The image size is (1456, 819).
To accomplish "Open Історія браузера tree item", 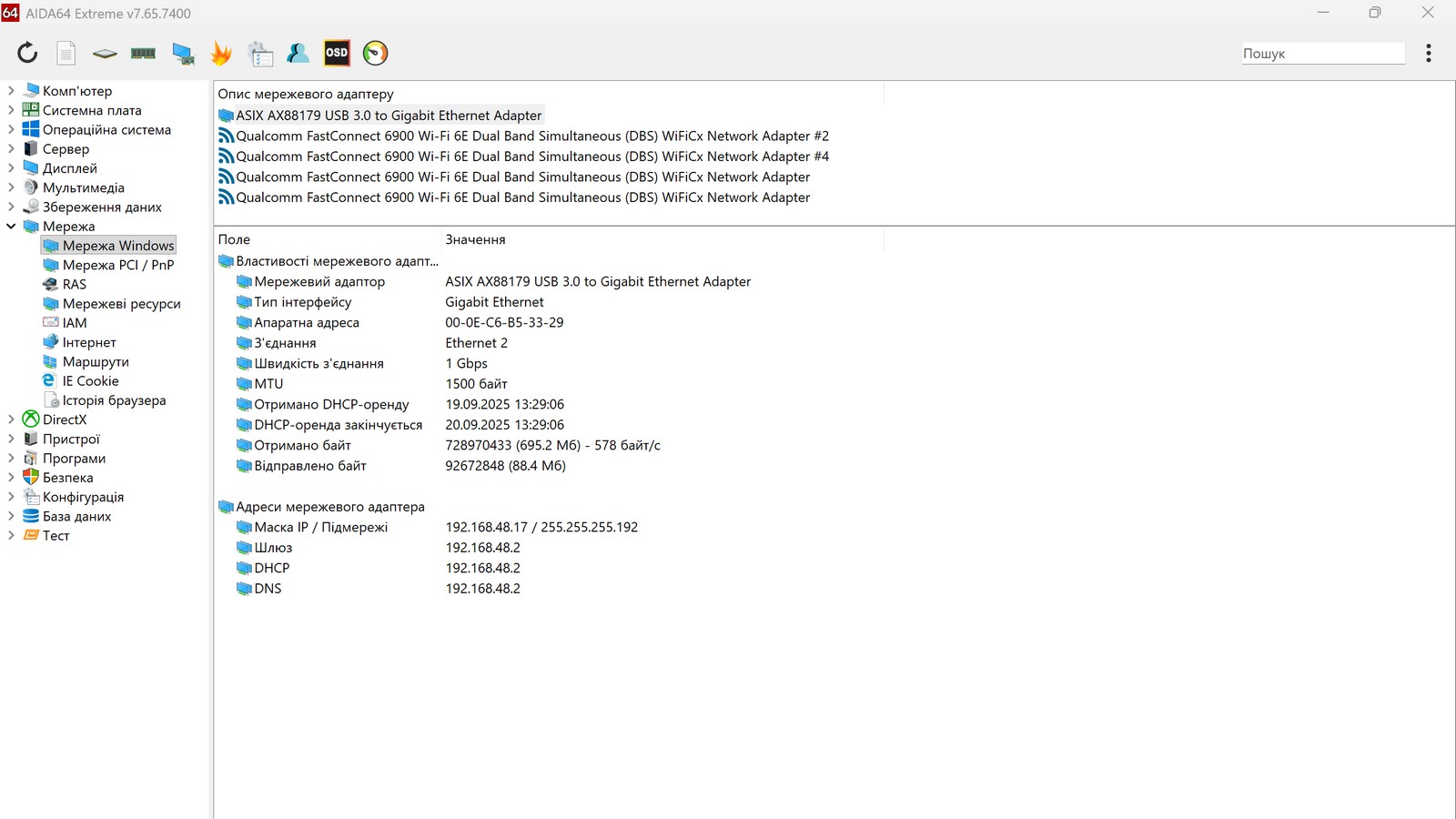I will pyautogui.click(x=104, y=400).
